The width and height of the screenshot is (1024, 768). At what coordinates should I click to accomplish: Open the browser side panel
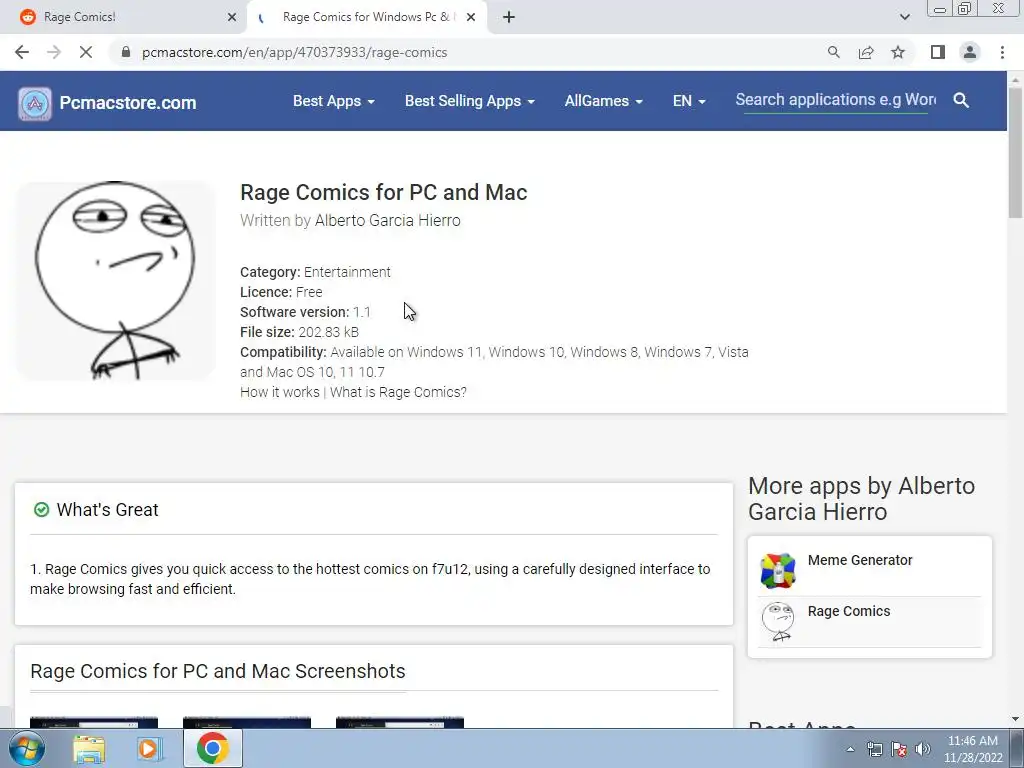(x=938, y=52)
